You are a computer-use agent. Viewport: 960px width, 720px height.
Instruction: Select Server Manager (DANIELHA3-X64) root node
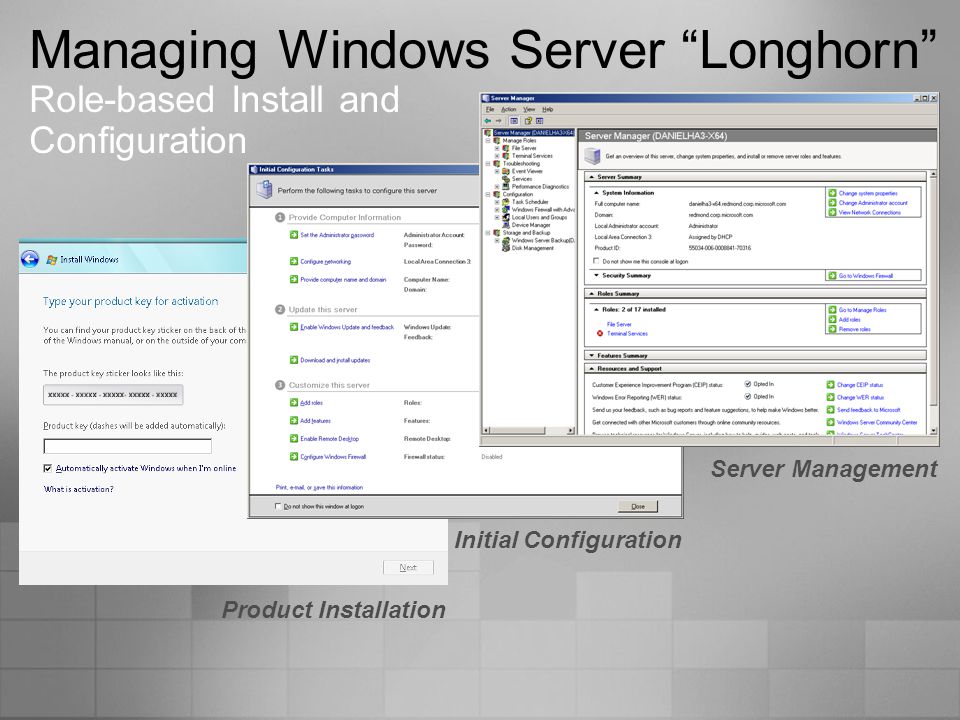pyautogui.click(x=533, y=133)
